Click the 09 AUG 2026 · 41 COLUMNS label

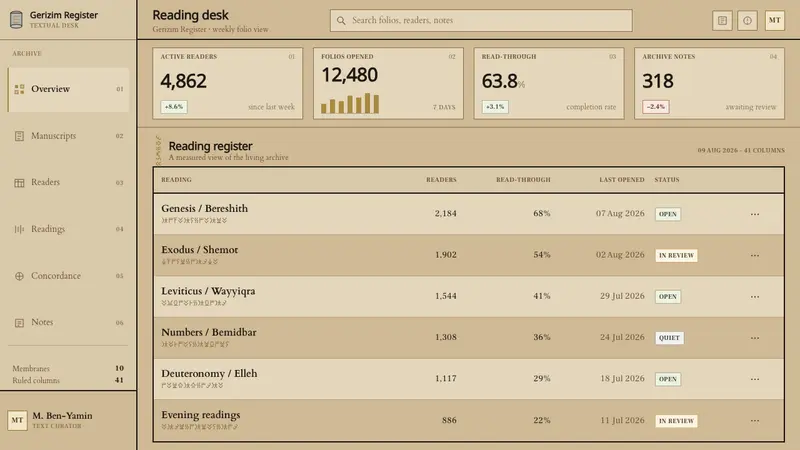tap(741, 151)
